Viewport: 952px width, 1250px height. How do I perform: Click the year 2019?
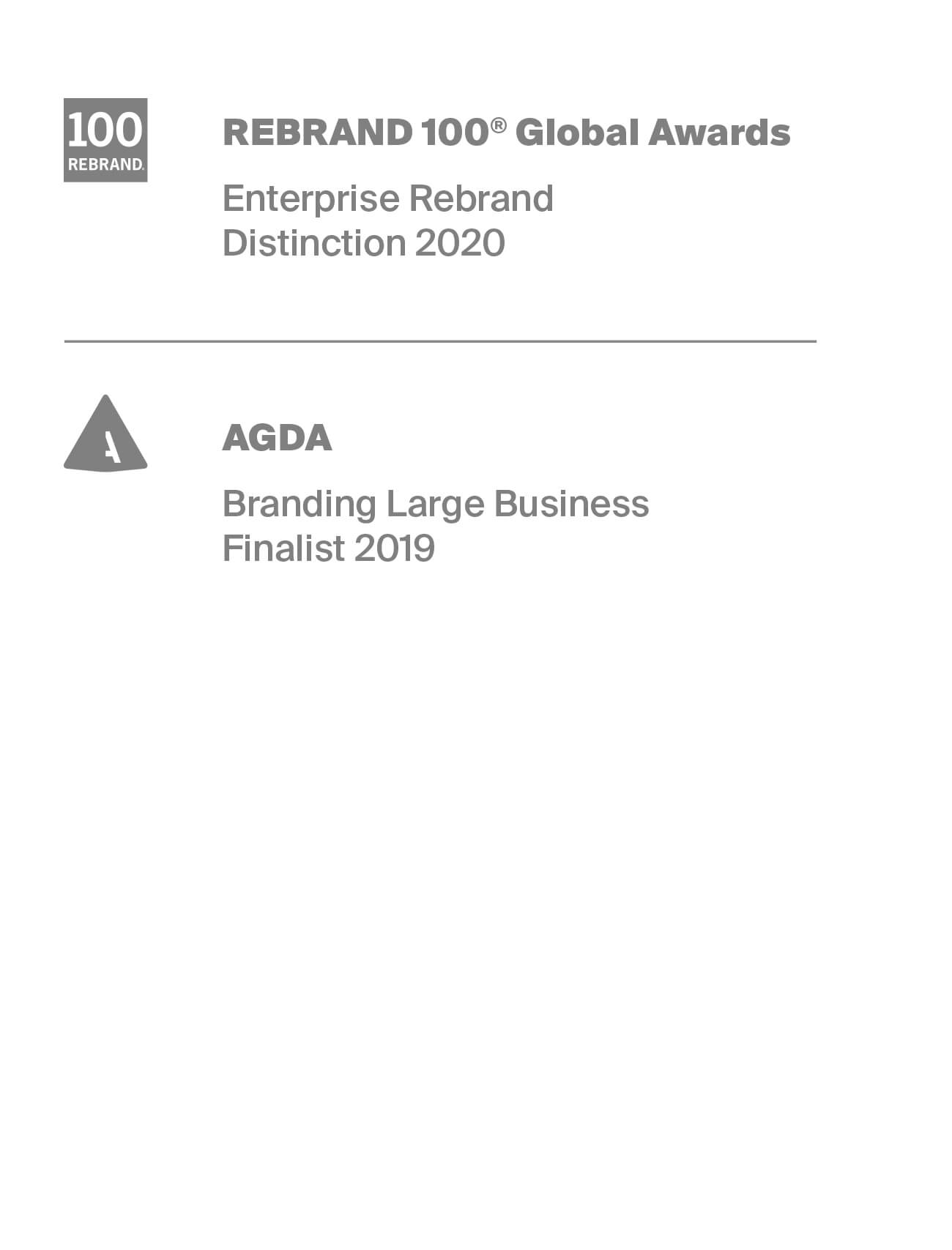pos(394,548)
